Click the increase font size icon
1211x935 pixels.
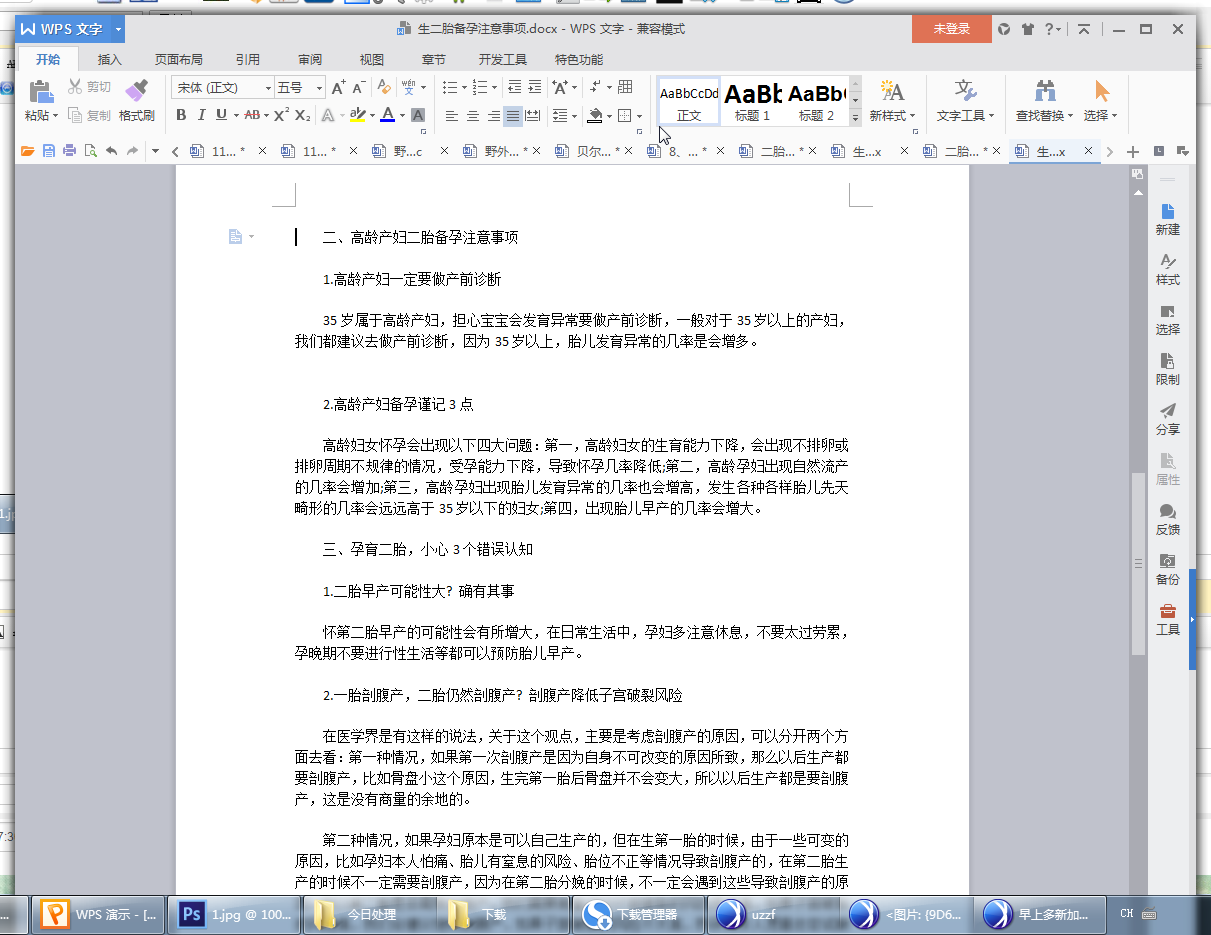pyautogui.click(x=339, y=88)
